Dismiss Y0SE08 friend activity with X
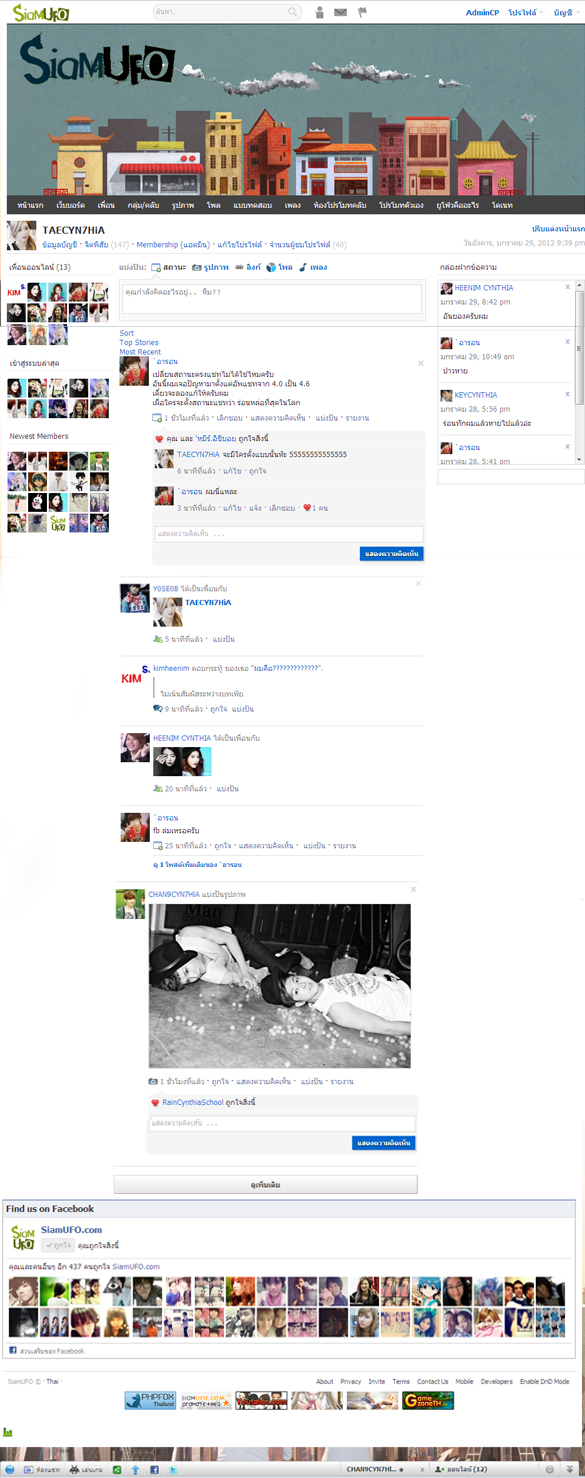The image size is (585, 1478). click(x=419, y=583)
